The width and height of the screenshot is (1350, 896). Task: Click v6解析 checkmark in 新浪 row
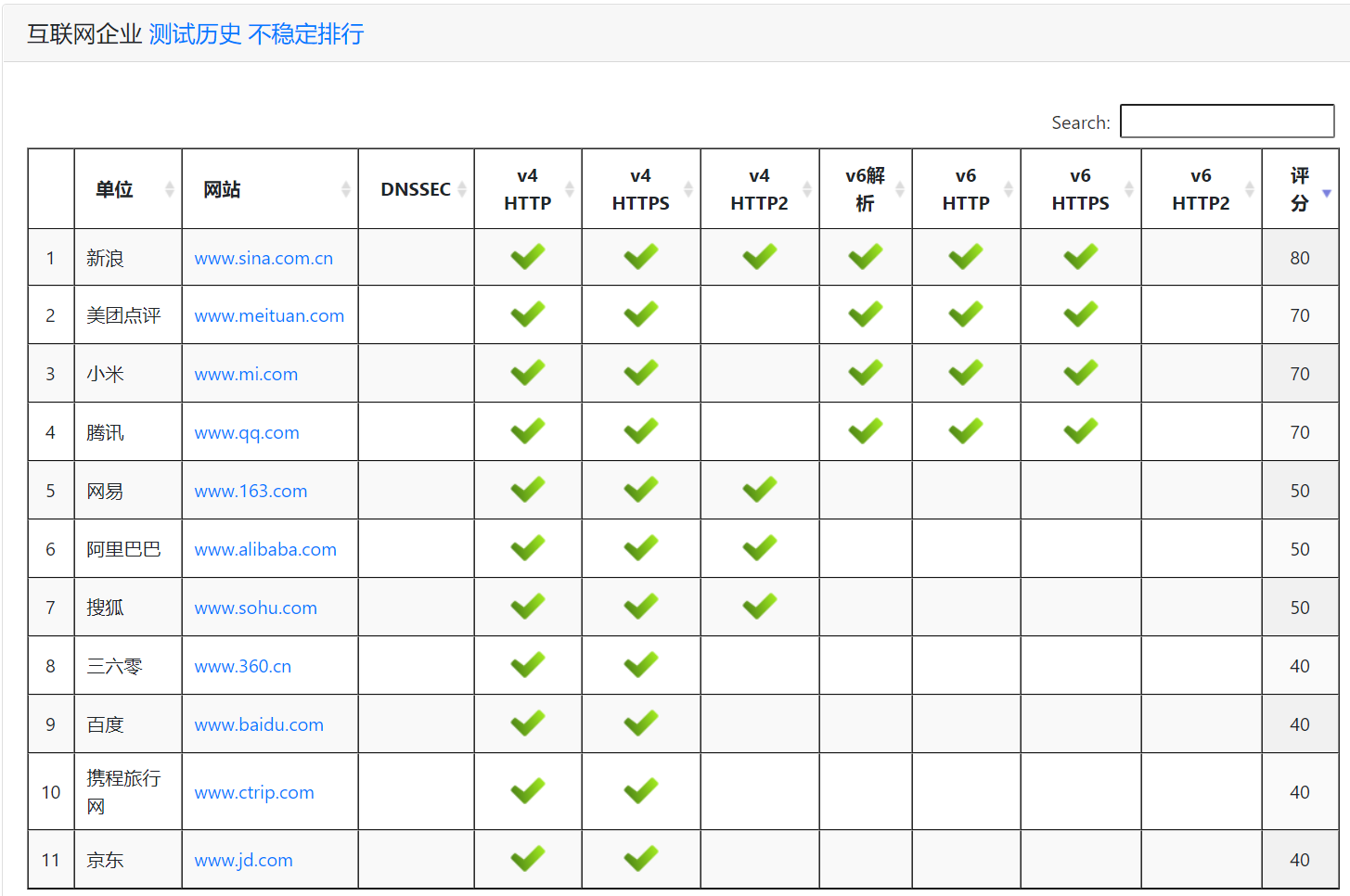pyautogui.click(x=866, y=257)
